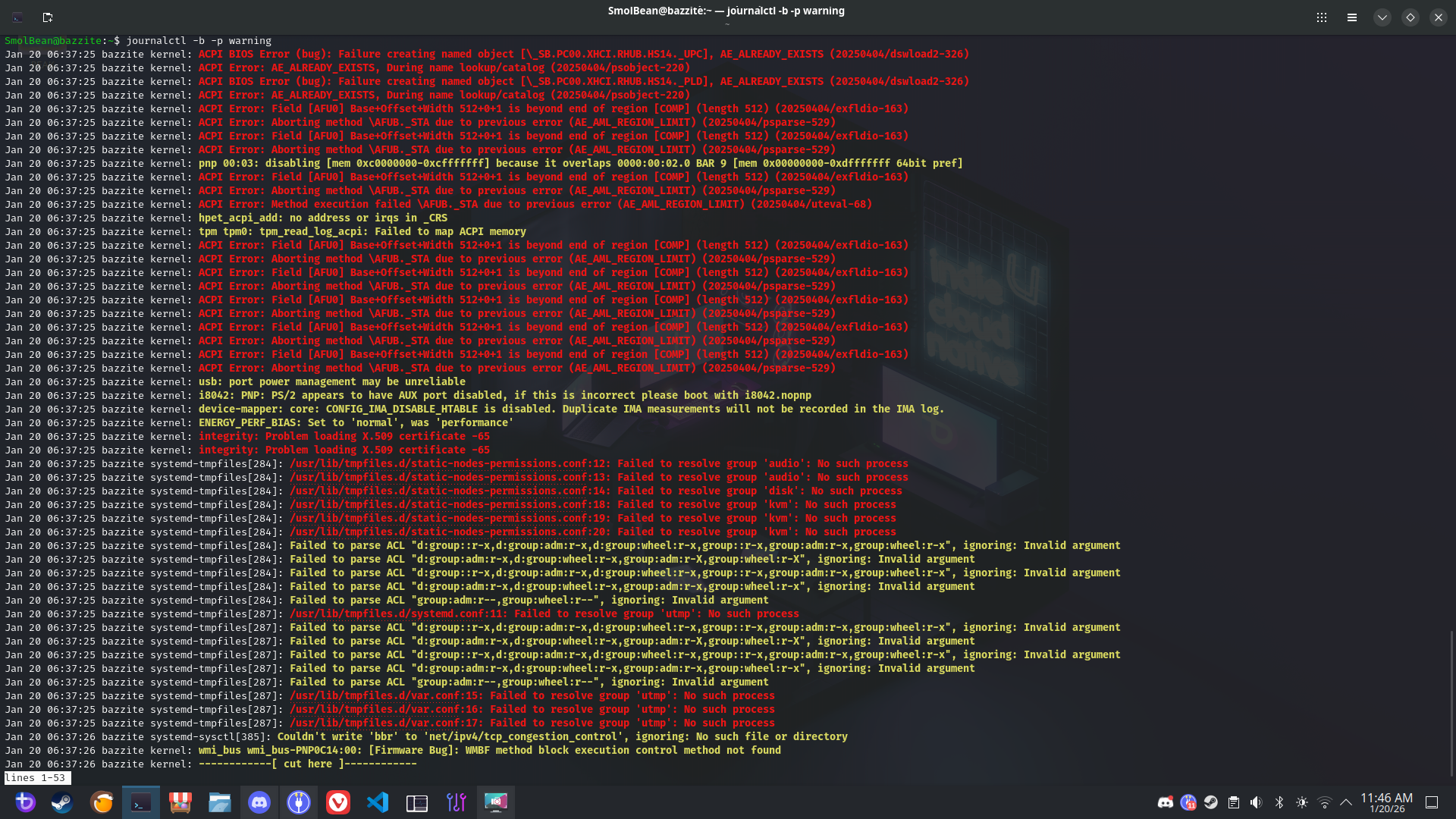Open the screenshot tool in taskbar
Image resolution: width=1456 pixels, height=819 pixels.
496,802
